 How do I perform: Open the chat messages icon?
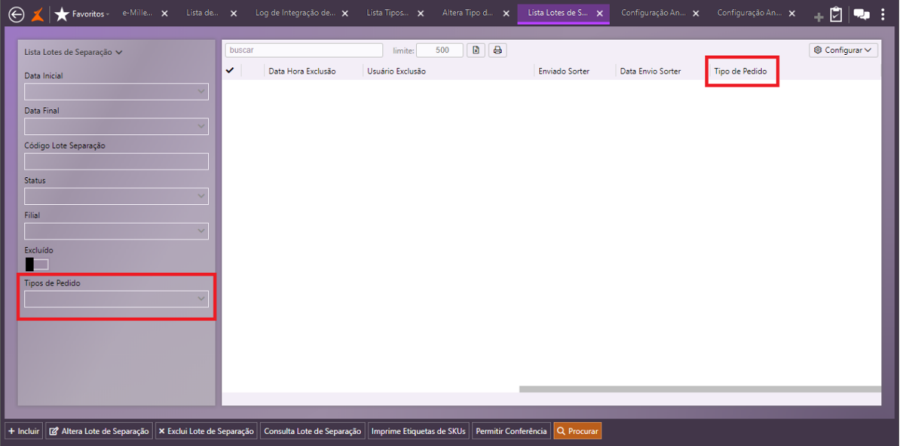tap(862, 14)
